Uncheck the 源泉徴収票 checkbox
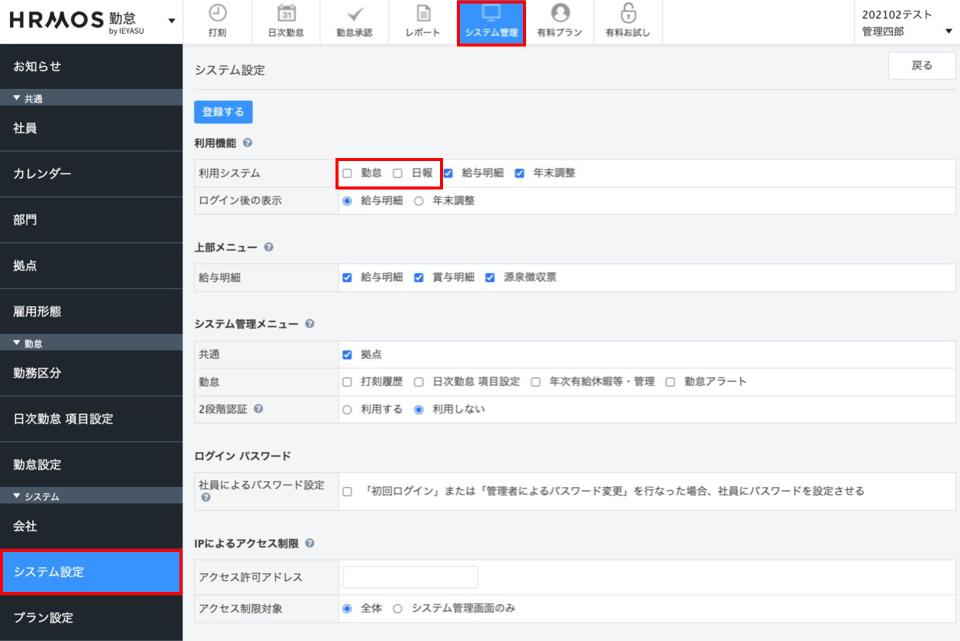Viewport: 960px width, 641px height. (x=491, y=277)
